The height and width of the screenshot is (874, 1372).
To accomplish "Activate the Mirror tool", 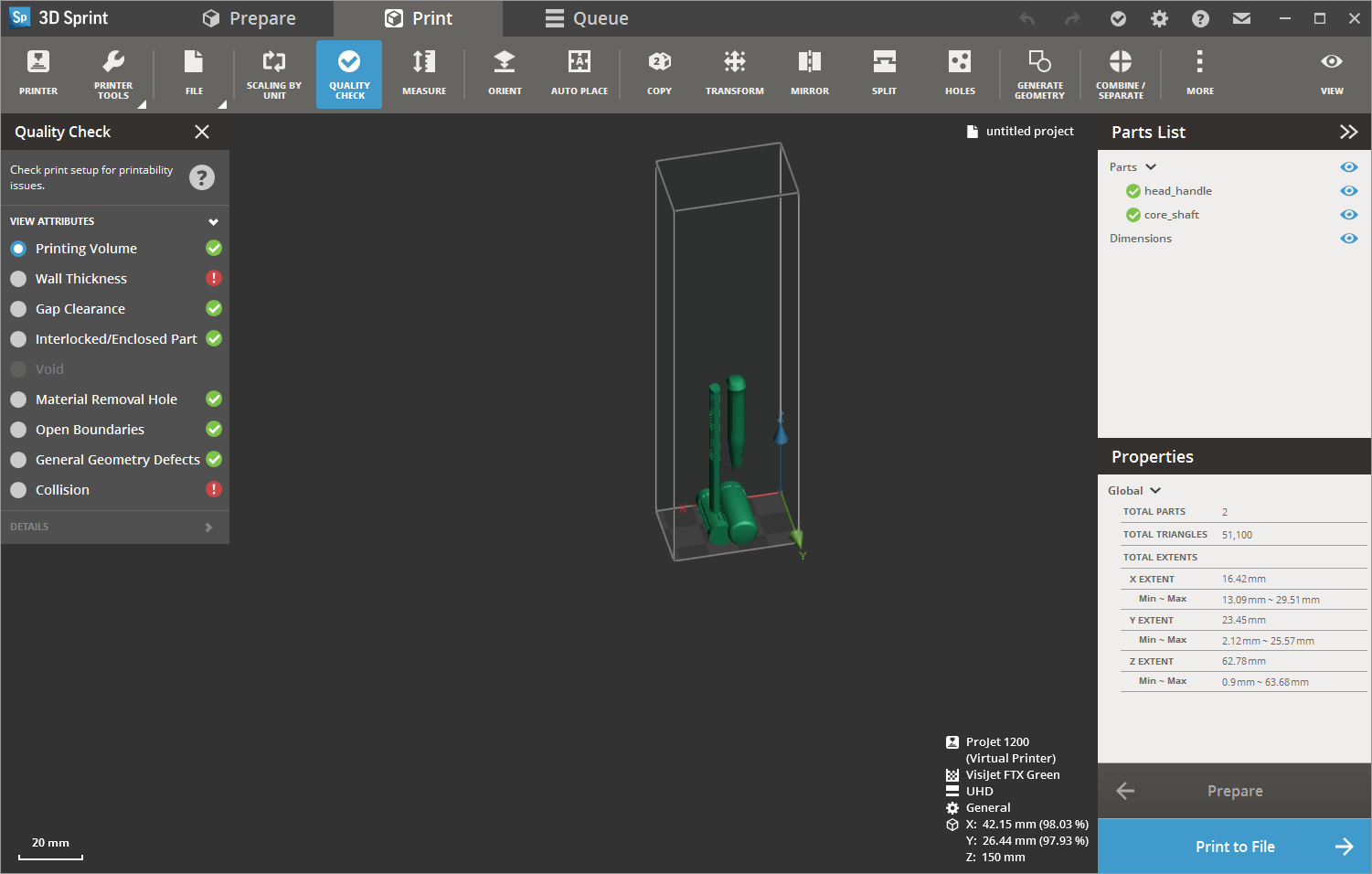I will click(x=810, y=72).
